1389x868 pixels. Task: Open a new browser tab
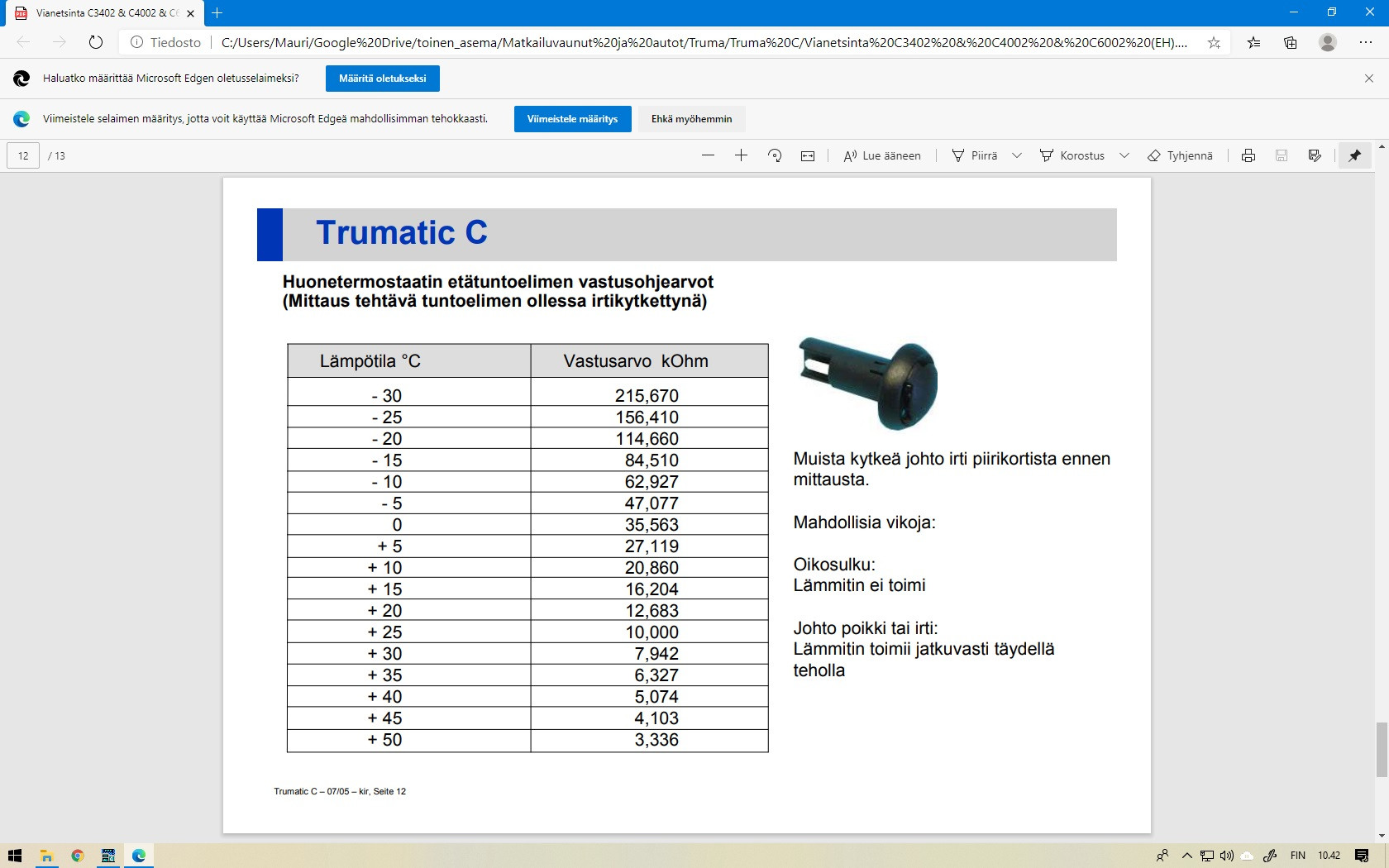(x=217, y=13)
